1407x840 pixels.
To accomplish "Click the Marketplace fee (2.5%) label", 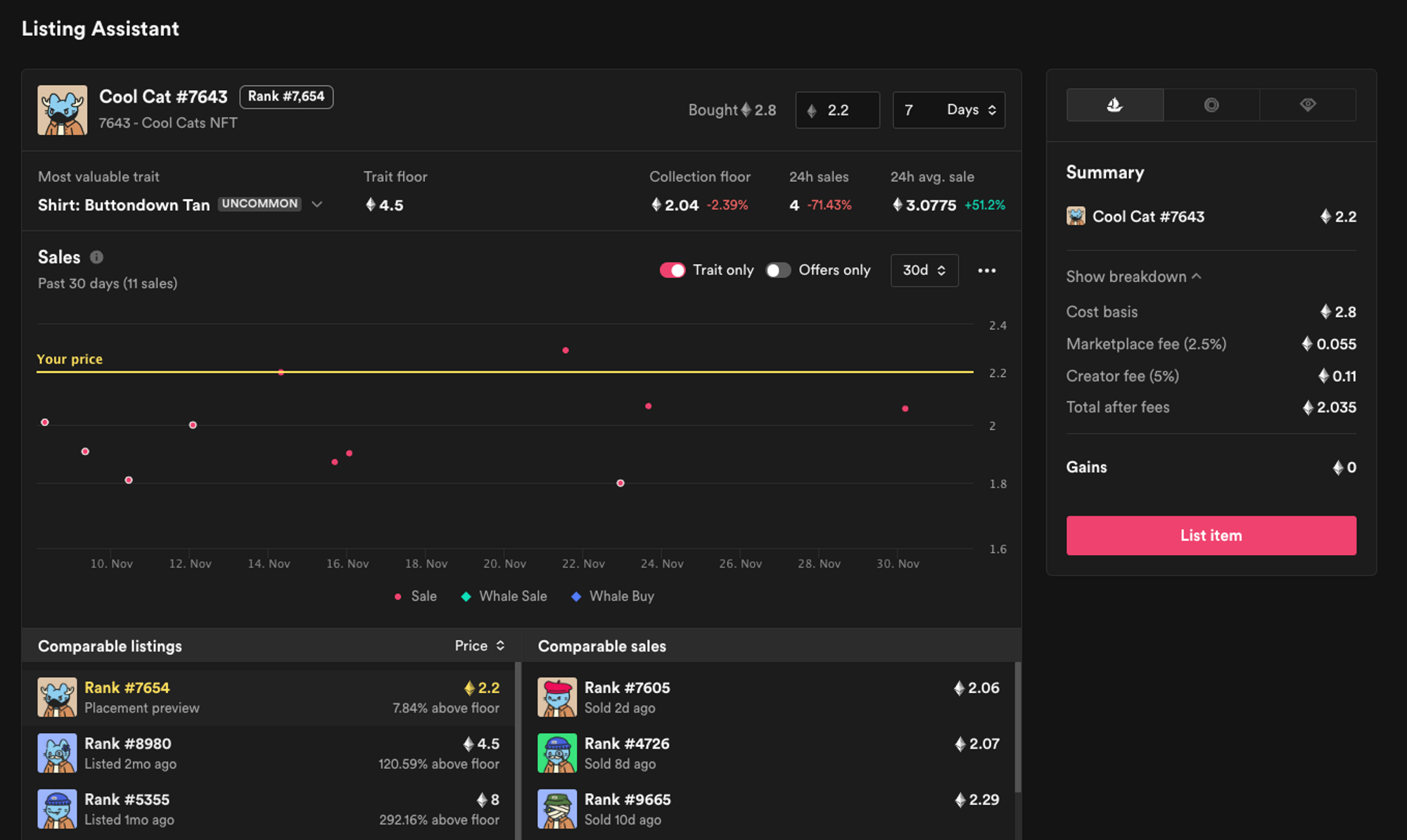I will (x=1146, y=344).
